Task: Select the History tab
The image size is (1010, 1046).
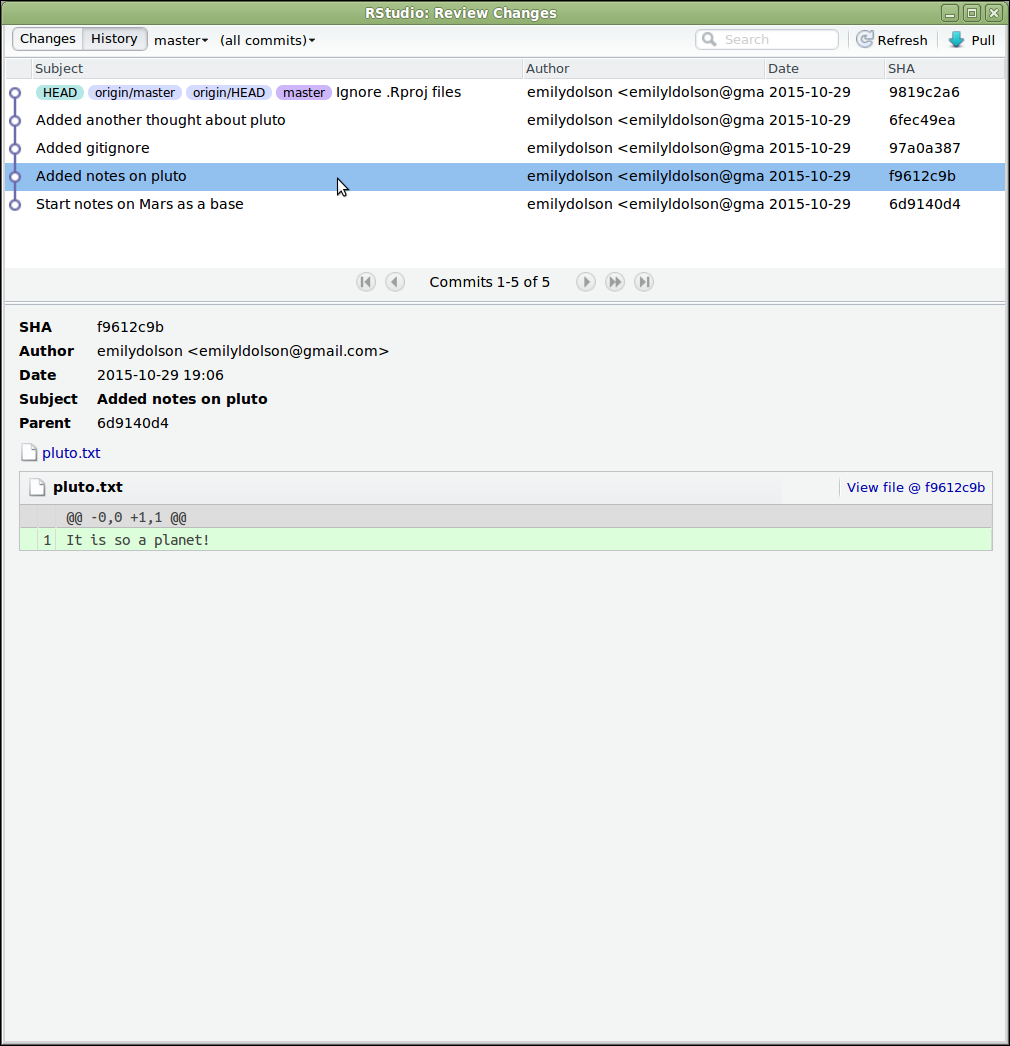Action: [x=113, y=38]
